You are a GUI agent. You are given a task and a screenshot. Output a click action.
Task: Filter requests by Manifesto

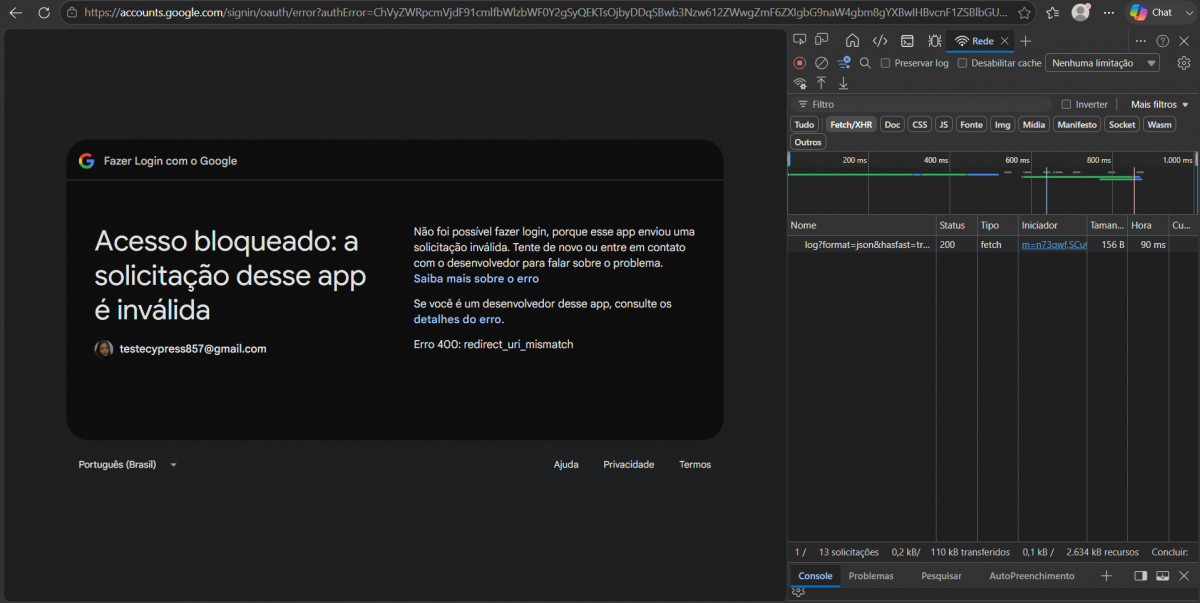(x=1077, y=124)
